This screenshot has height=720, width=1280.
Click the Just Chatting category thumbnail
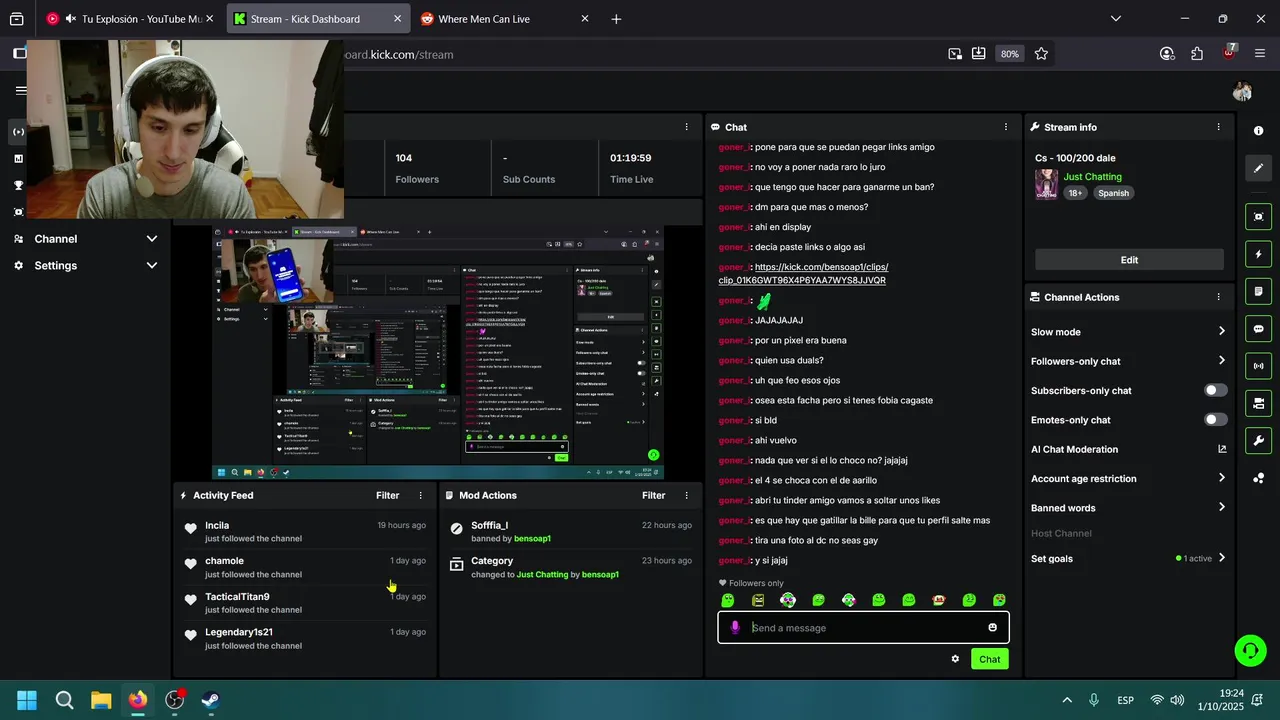(1046, 184)
